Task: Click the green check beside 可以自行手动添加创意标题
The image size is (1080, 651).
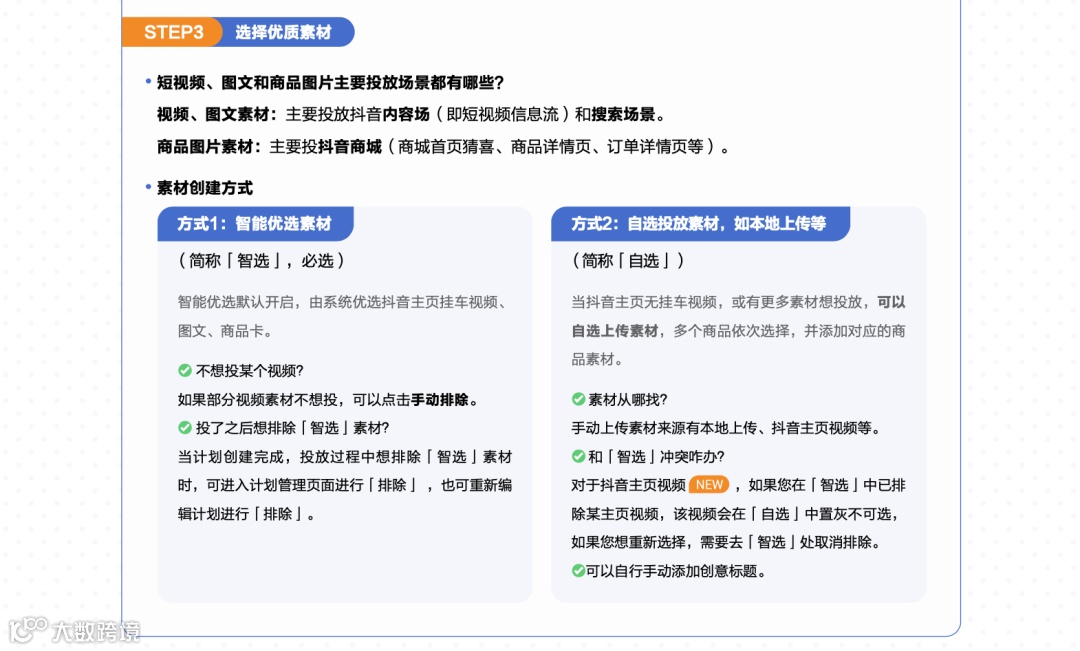Action: (x=579, y=570)
